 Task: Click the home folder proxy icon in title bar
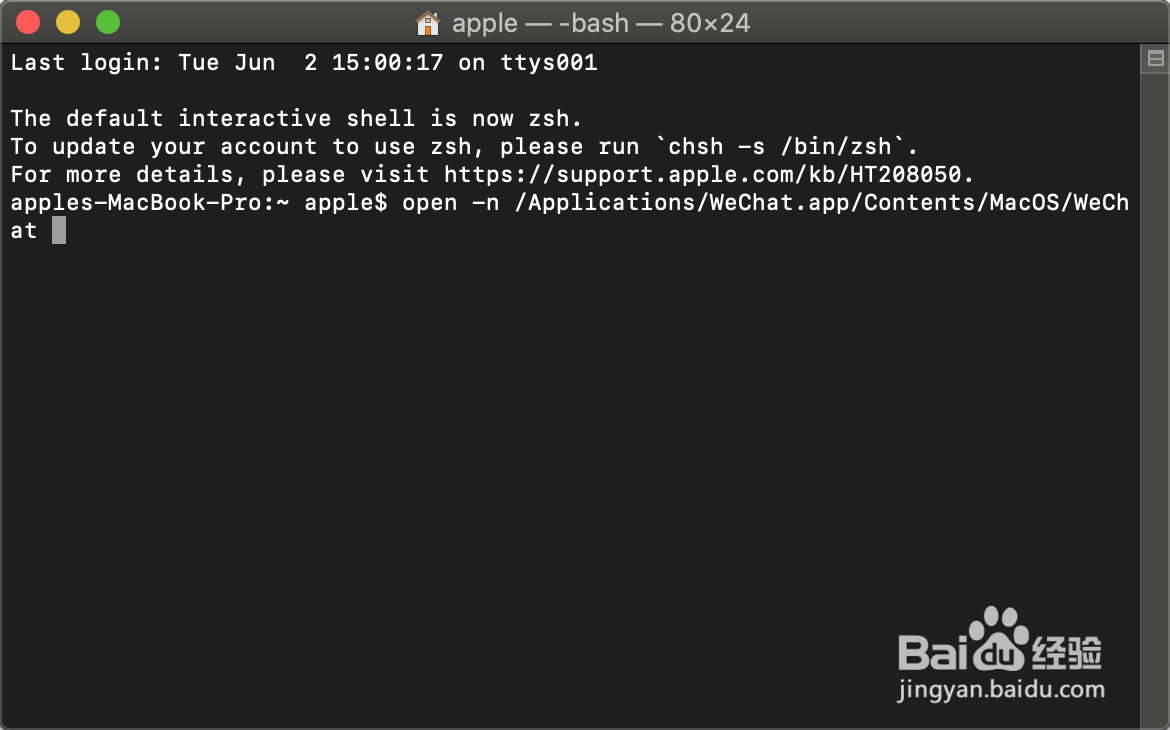pos(427,22)
